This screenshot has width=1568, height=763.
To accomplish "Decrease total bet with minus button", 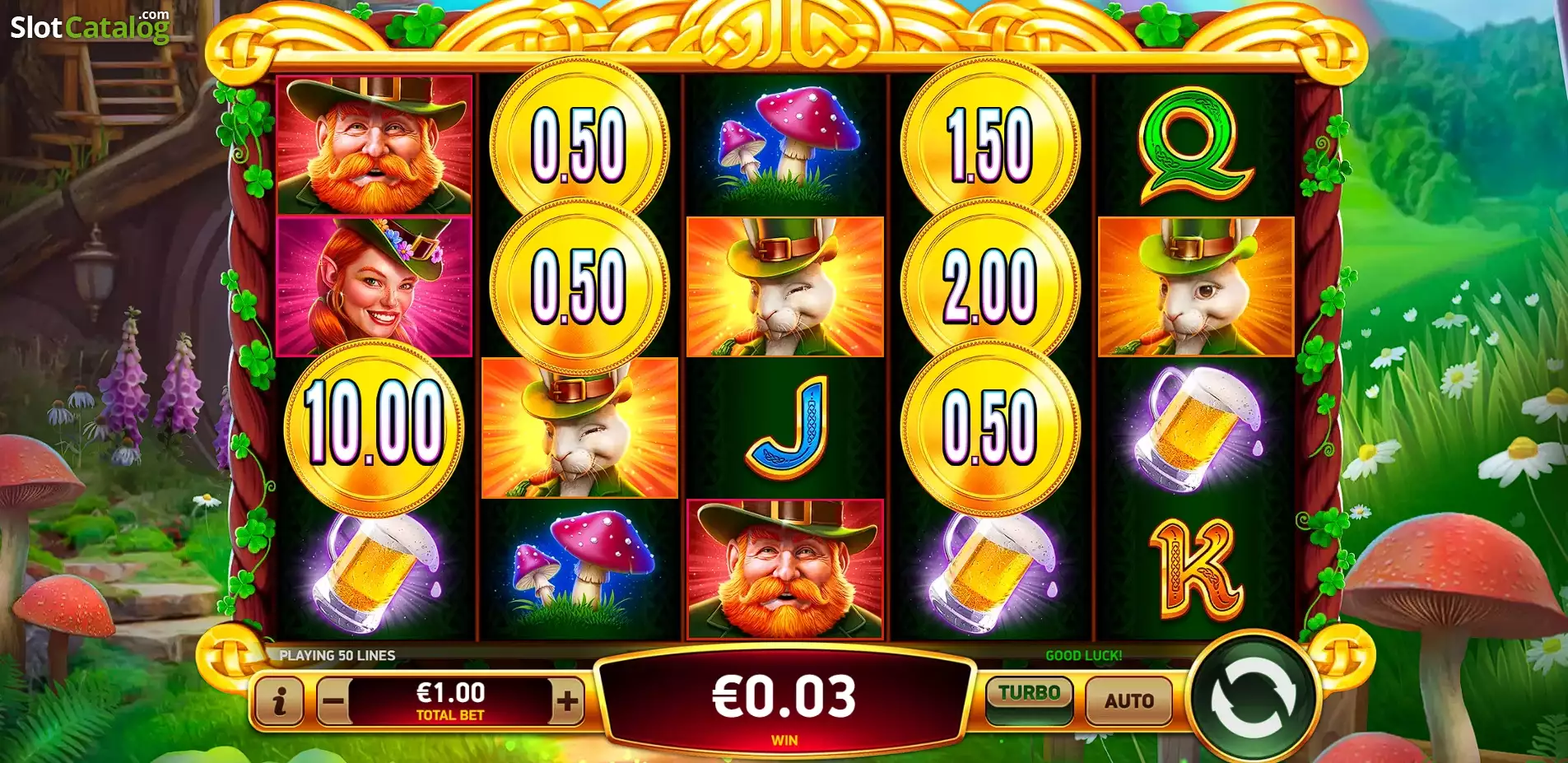I will pyautogui.click(x=333, y=701).
